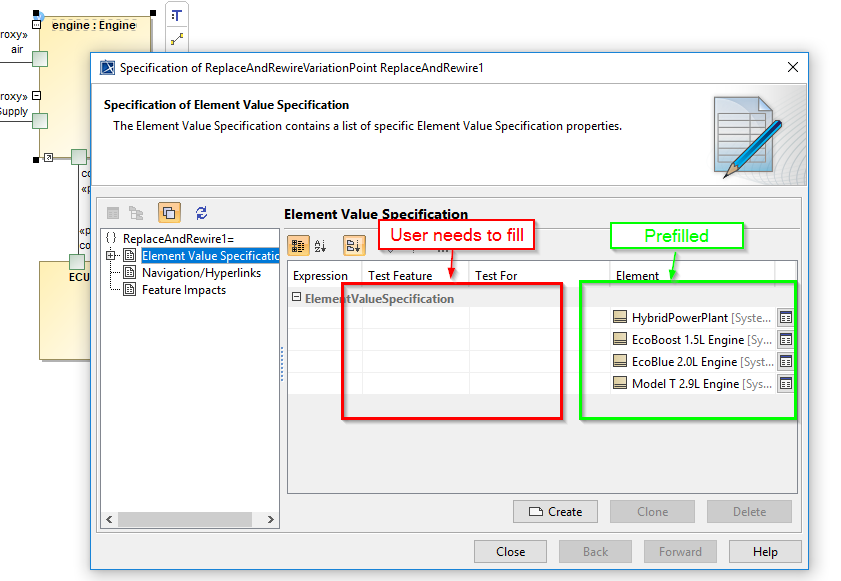This screenshot has height=581, width=841.
Task: Click the Delete button
Action: point(749,512)
